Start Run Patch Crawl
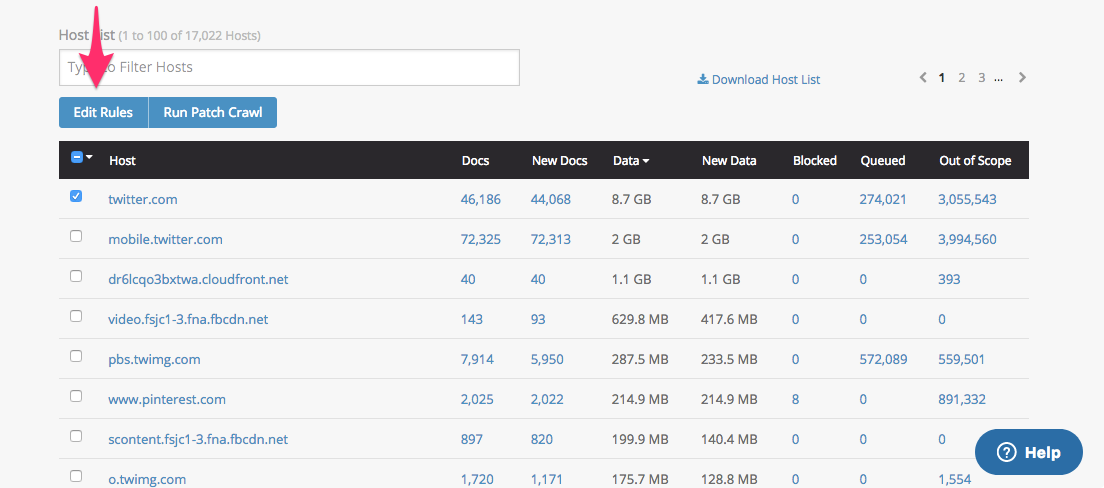The image size is (1104, 488). coord(212,113)
